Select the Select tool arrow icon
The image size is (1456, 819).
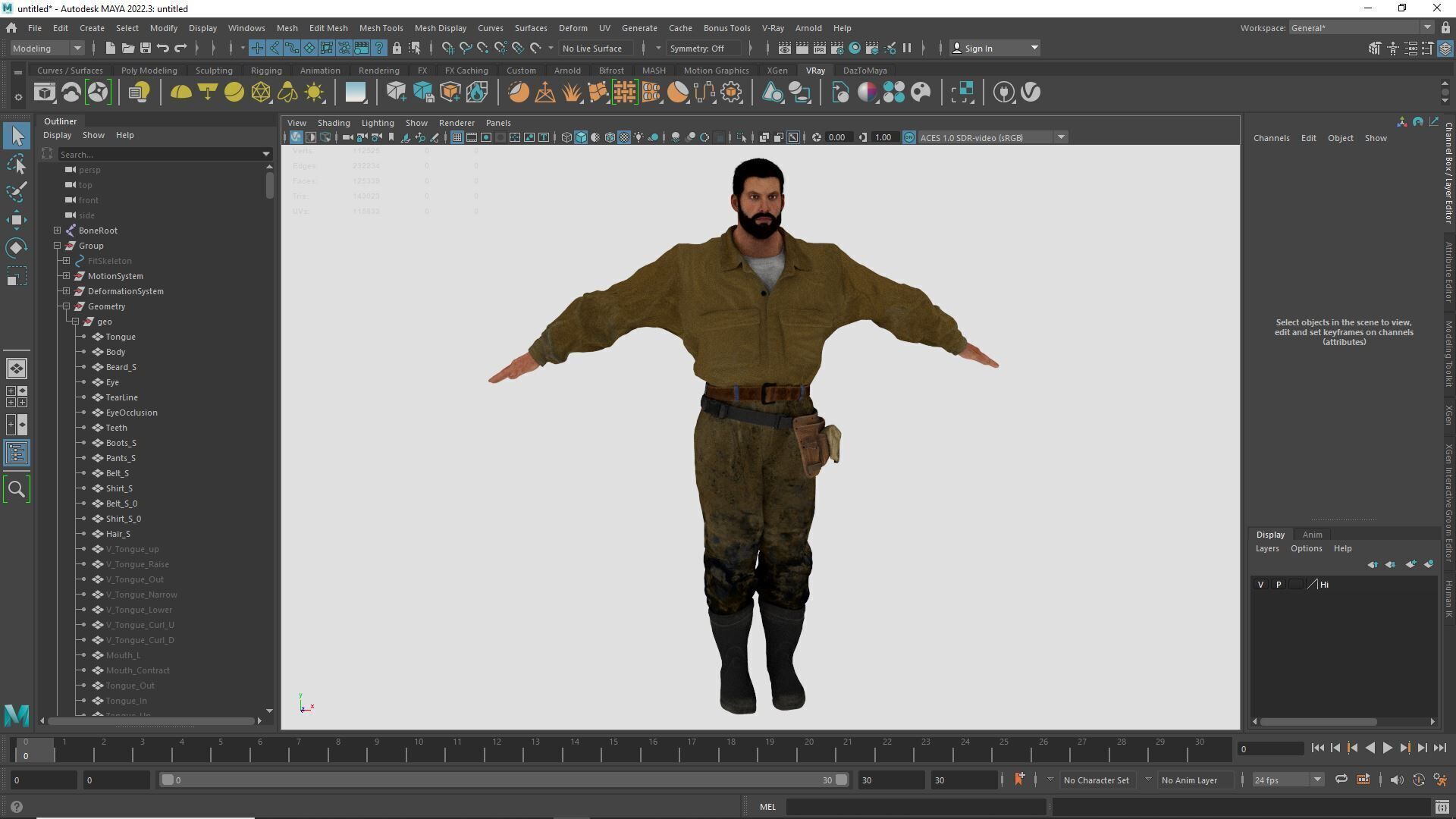17,136
